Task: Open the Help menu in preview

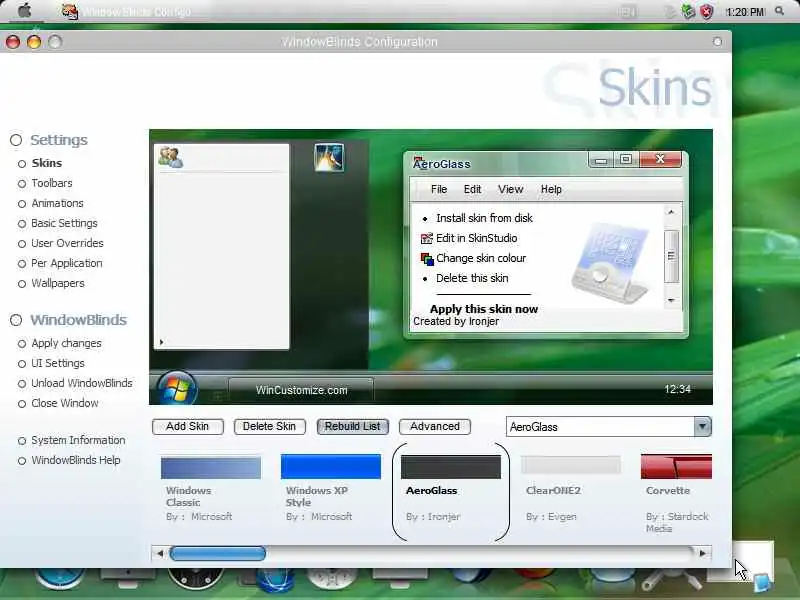Action: [551, 189]
